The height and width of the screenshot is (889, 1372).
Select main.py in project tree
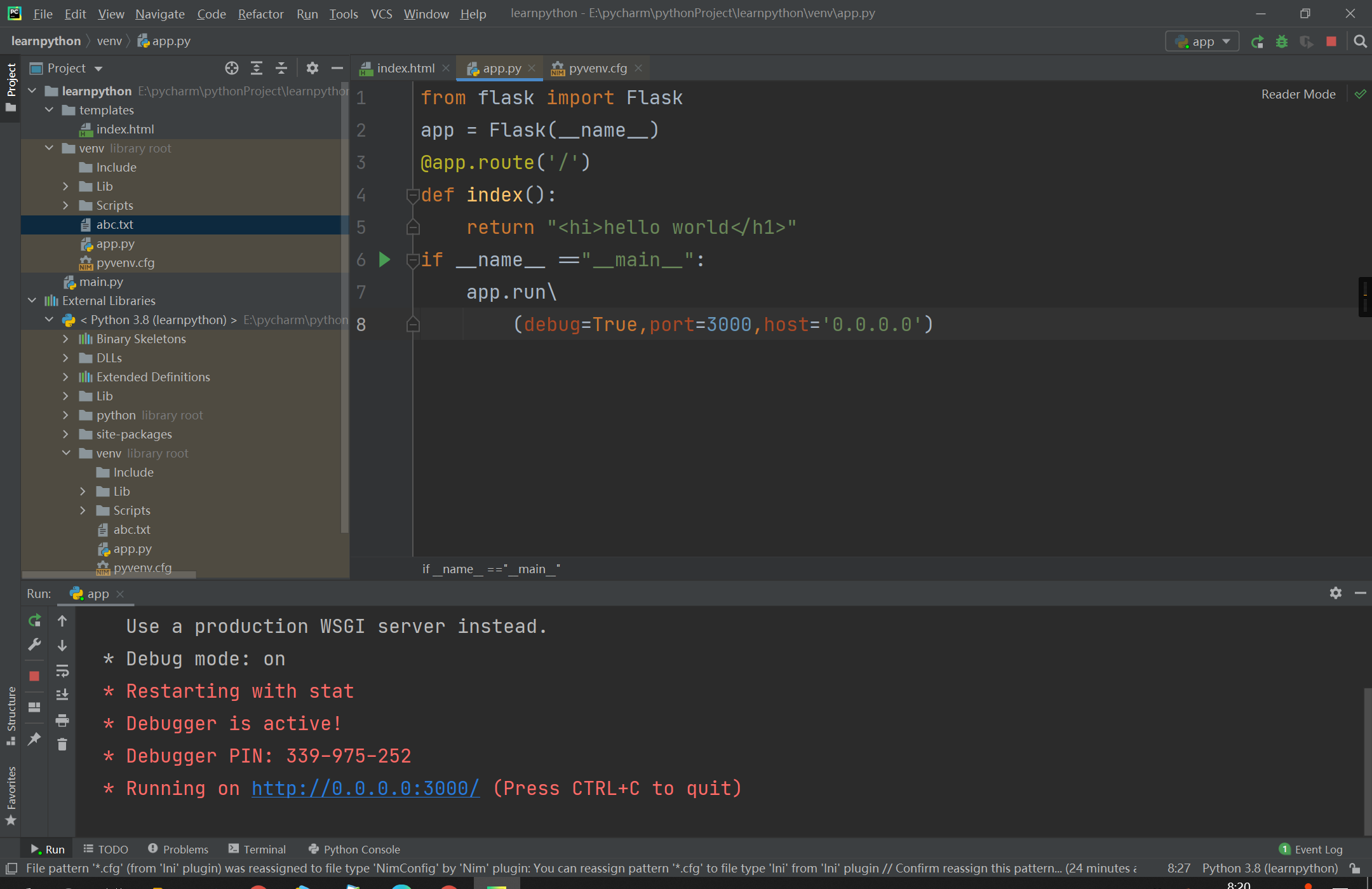point(101,282)
